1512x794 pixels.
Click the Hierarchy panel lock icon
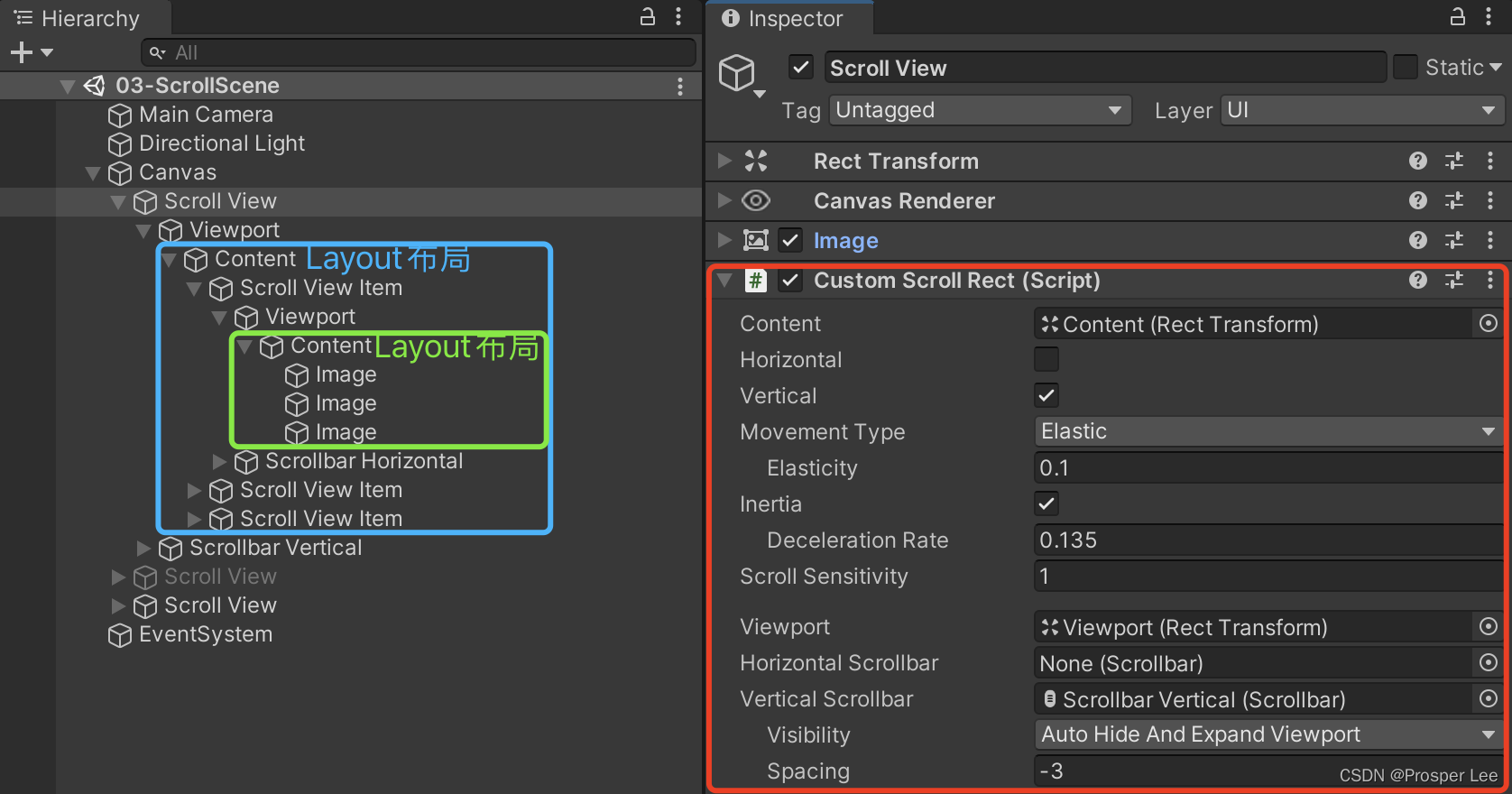(647, 16)
